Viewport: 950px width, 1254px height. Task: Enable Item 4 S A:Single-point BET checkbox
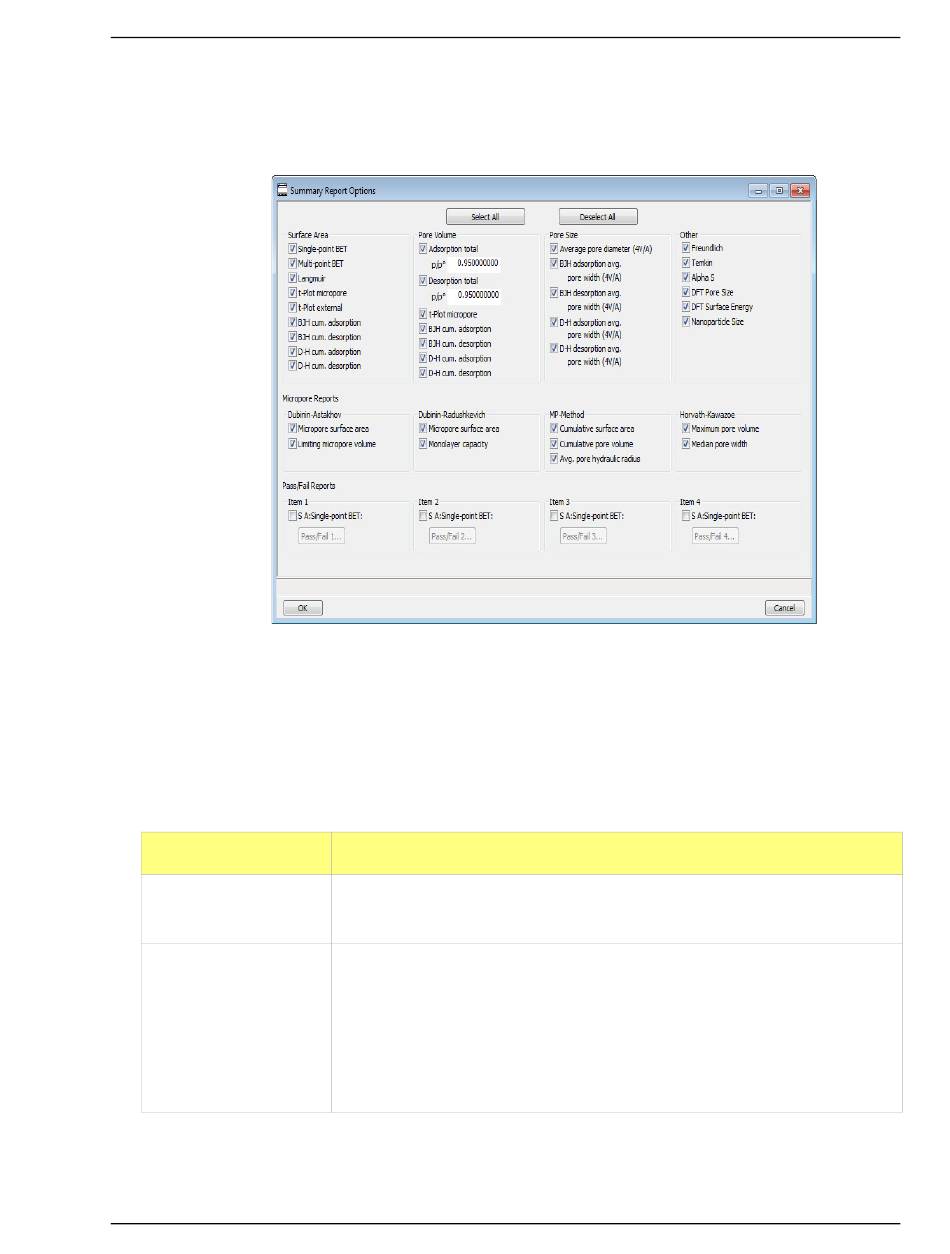pyautogui.click(x=686, y=516)
